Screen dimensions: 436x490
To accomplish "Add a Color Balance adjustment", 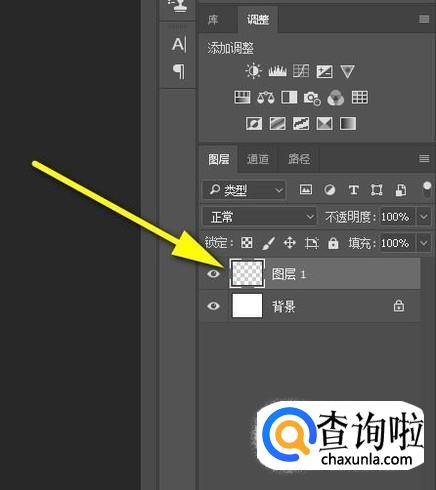I will 265,98.
